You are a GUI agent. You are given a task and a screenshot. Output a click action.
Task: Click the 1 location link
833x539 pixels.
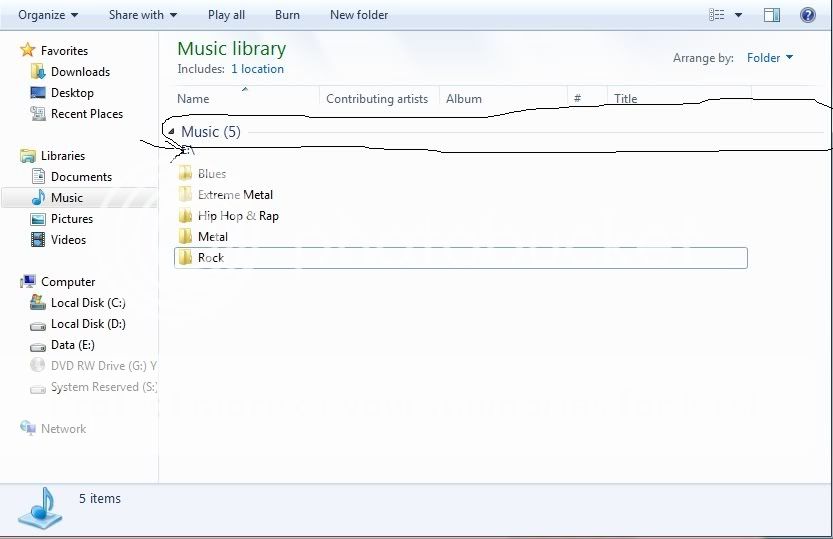(257, 69)
